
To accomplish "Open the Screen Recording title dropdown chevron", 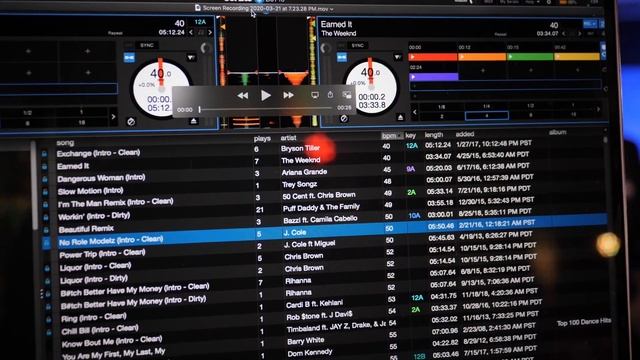I will tap(332, 9).
